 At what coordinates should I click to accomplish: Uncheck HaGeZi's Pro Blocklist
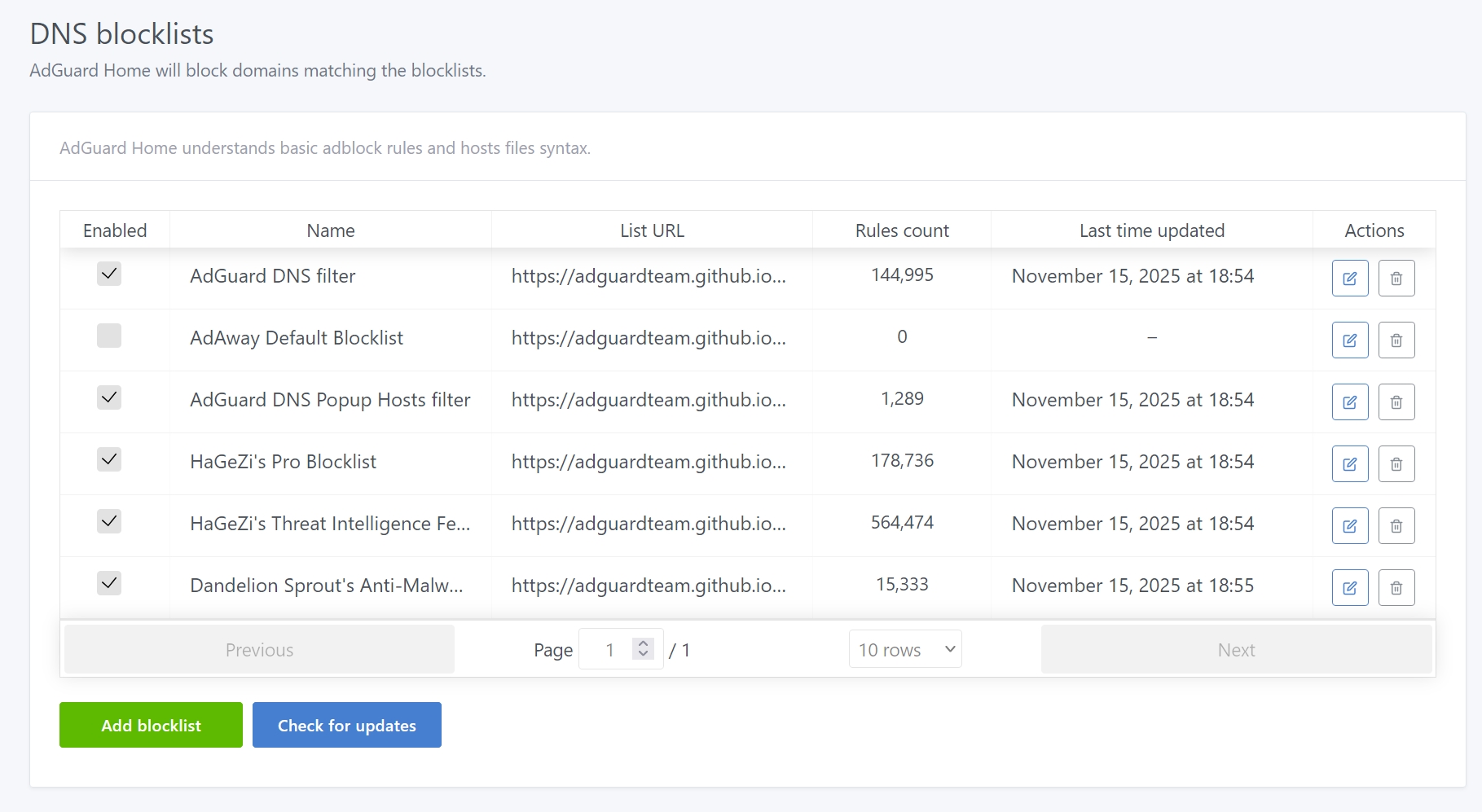pyautogui.click(x=109, y=459)
